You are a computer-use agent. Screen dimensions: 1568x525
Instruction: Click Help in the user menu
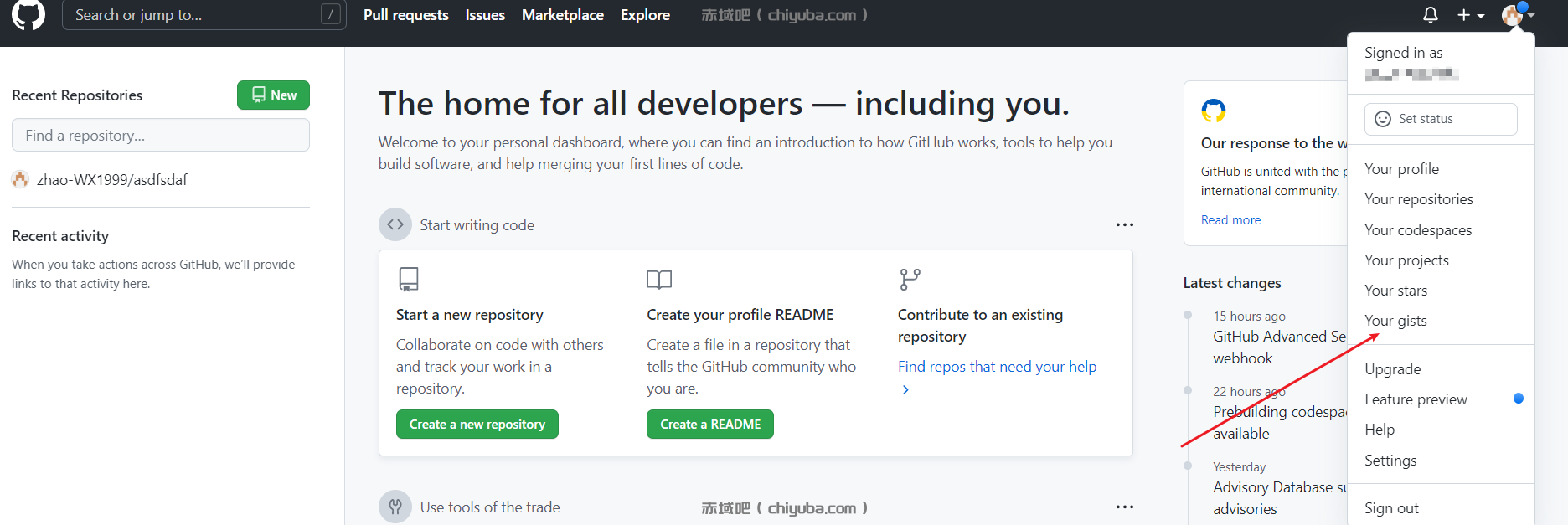(x=1441, y=430)
